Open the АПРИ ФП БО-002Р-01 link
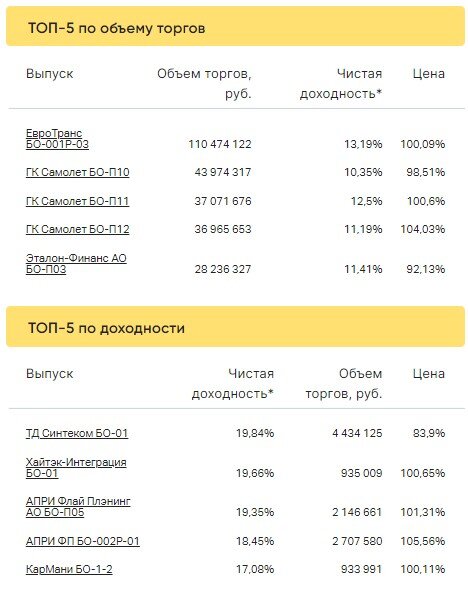 pos(83,541)
